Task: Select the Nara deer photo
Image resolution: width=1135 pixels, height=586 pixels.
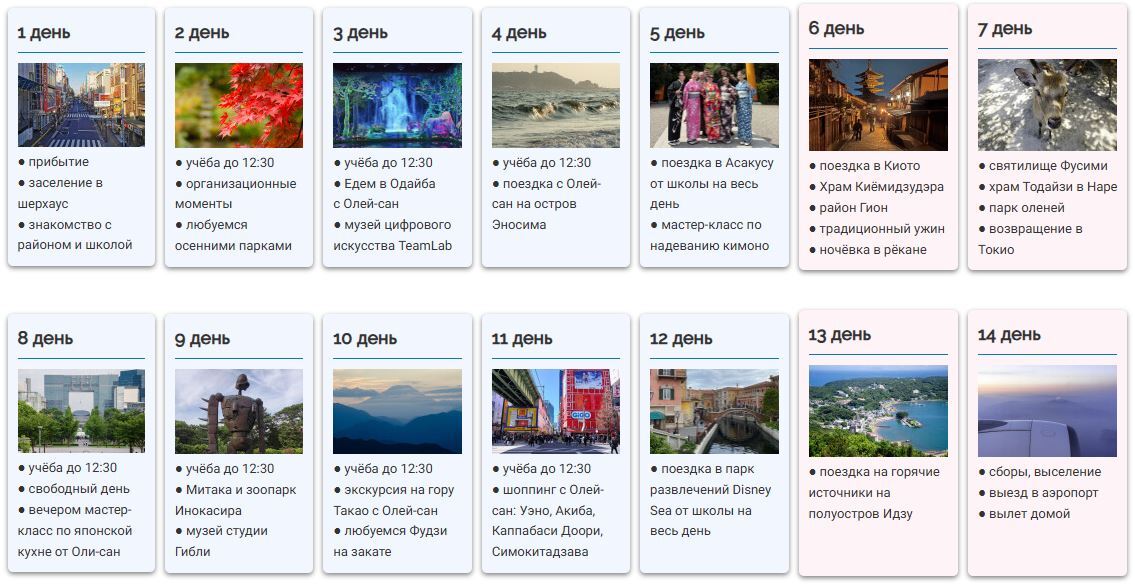Action: pyautogui.click(x=1047, y=105)
